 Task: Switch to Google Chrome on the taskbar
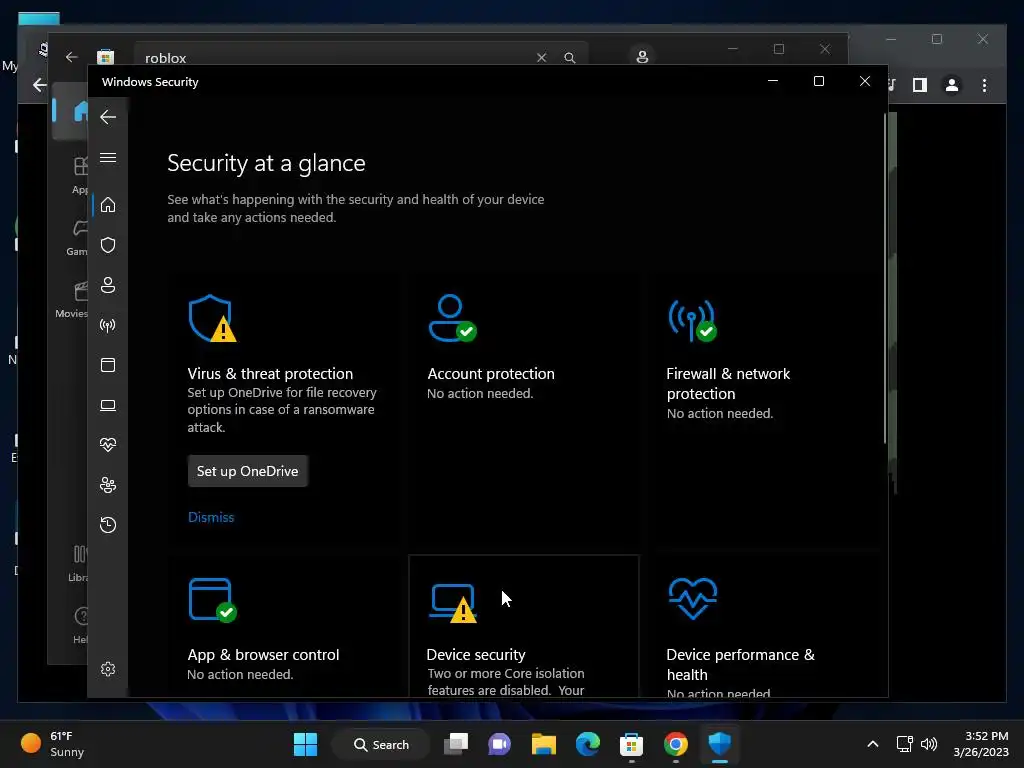pyautogui.click(x=675, y=744)
